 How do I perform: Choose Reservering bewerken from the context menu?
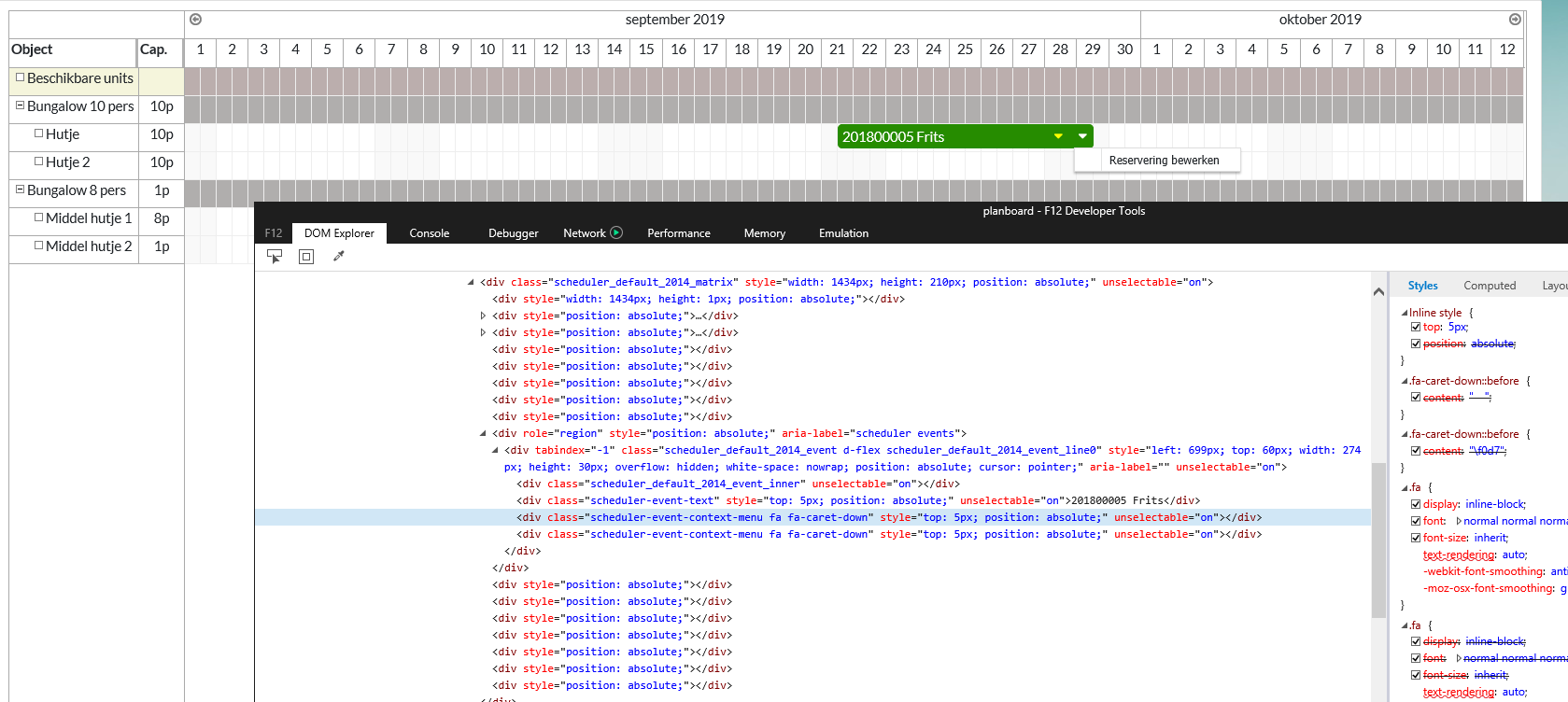point(1158,161)
